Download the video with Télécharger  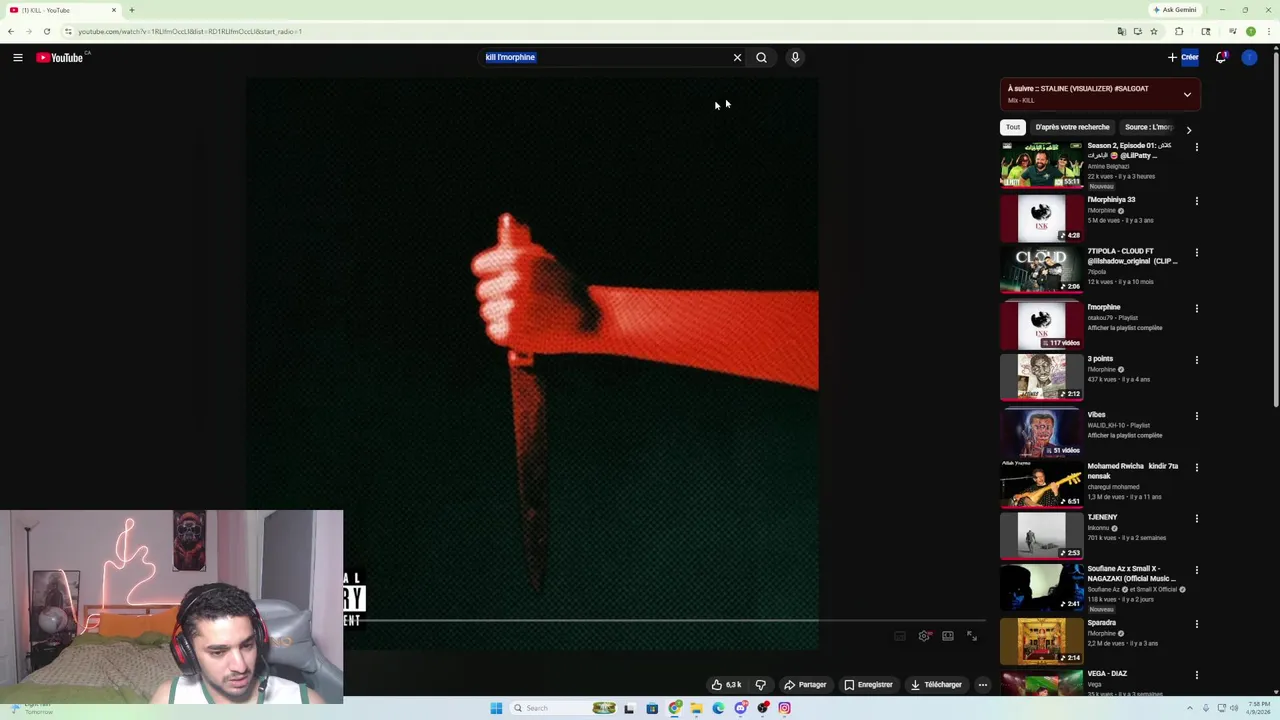pyautogui.click(x=936, y=685)
